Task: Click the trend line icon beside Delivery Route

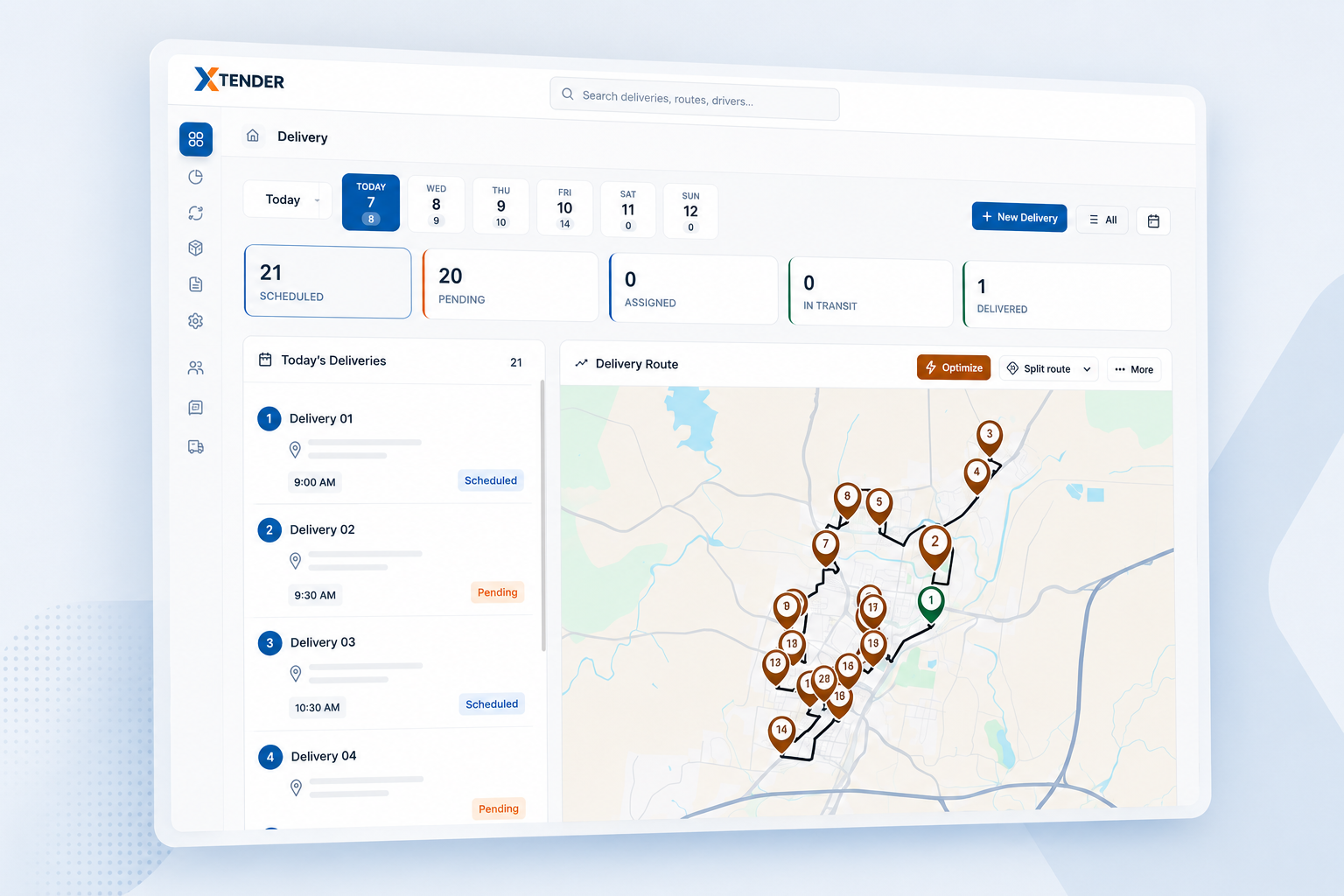Action: coord(581,363)
